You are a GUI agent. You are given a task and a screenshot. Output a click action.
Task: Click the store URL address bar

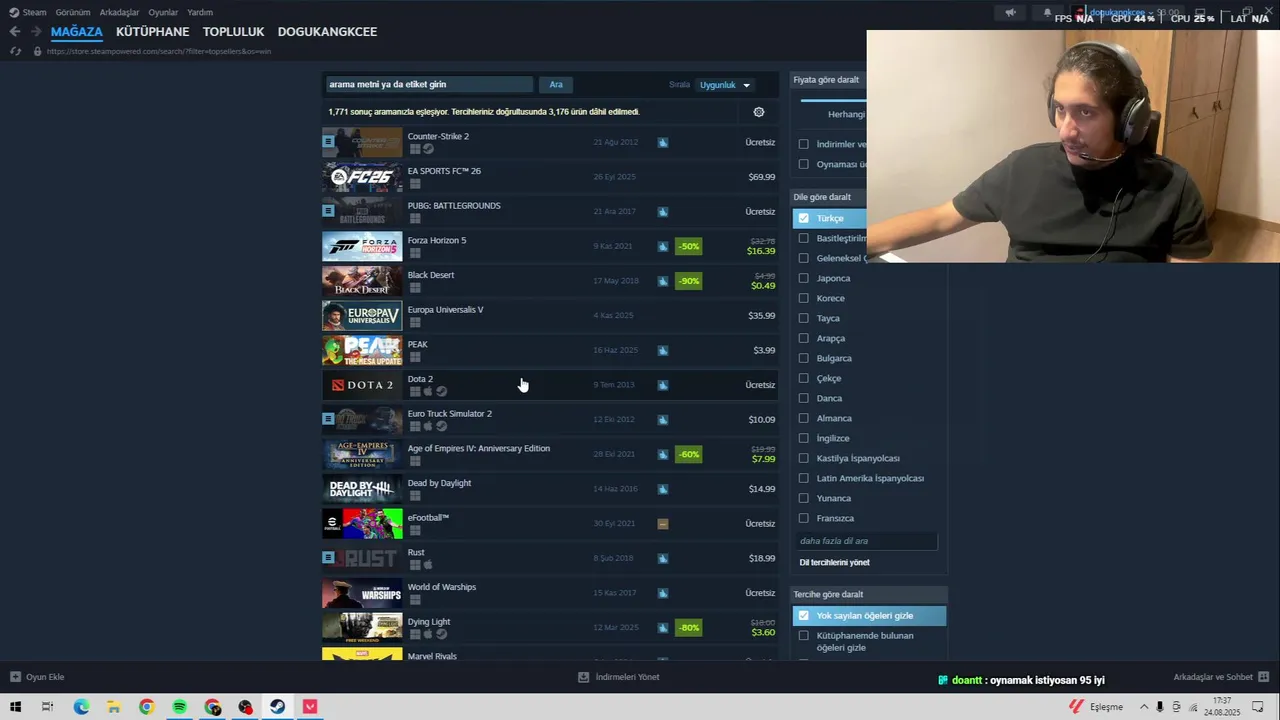point(158,51)
